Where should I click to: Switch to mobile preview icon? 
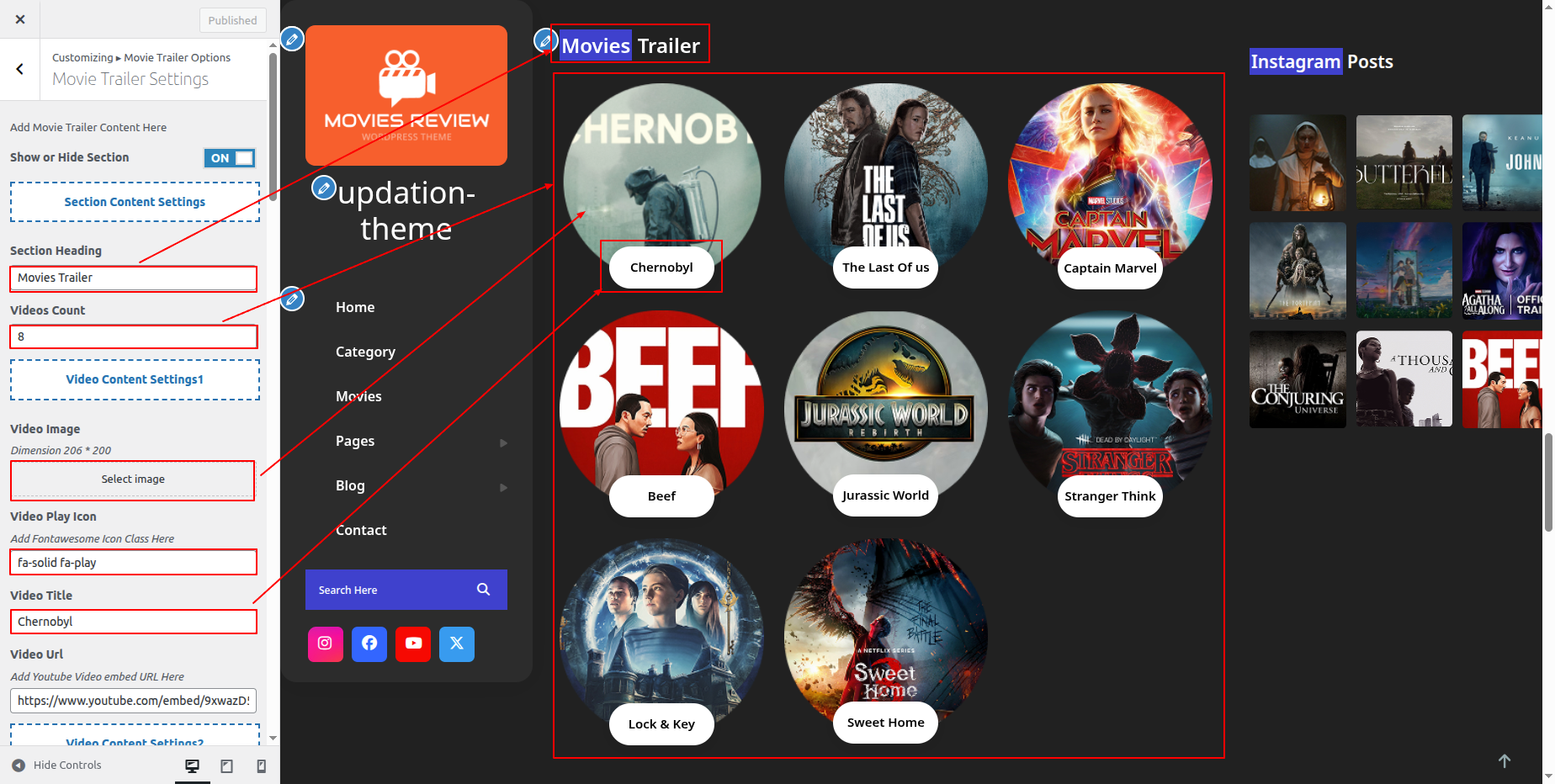tap(261, 765)
